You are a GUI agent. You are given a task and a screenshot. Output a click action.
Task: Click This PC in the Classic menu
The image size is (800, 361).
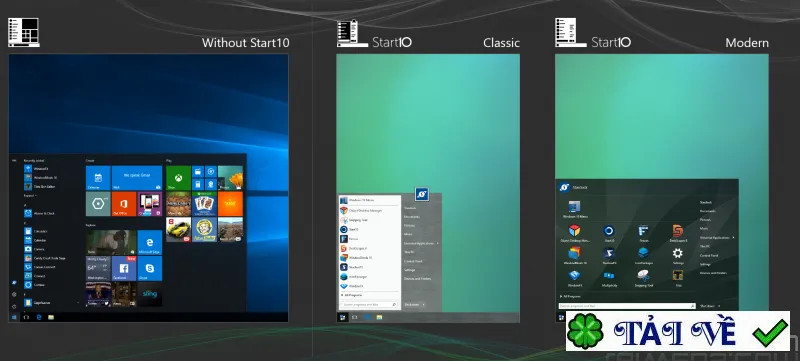pyautogui.click(x=409, y=252)
